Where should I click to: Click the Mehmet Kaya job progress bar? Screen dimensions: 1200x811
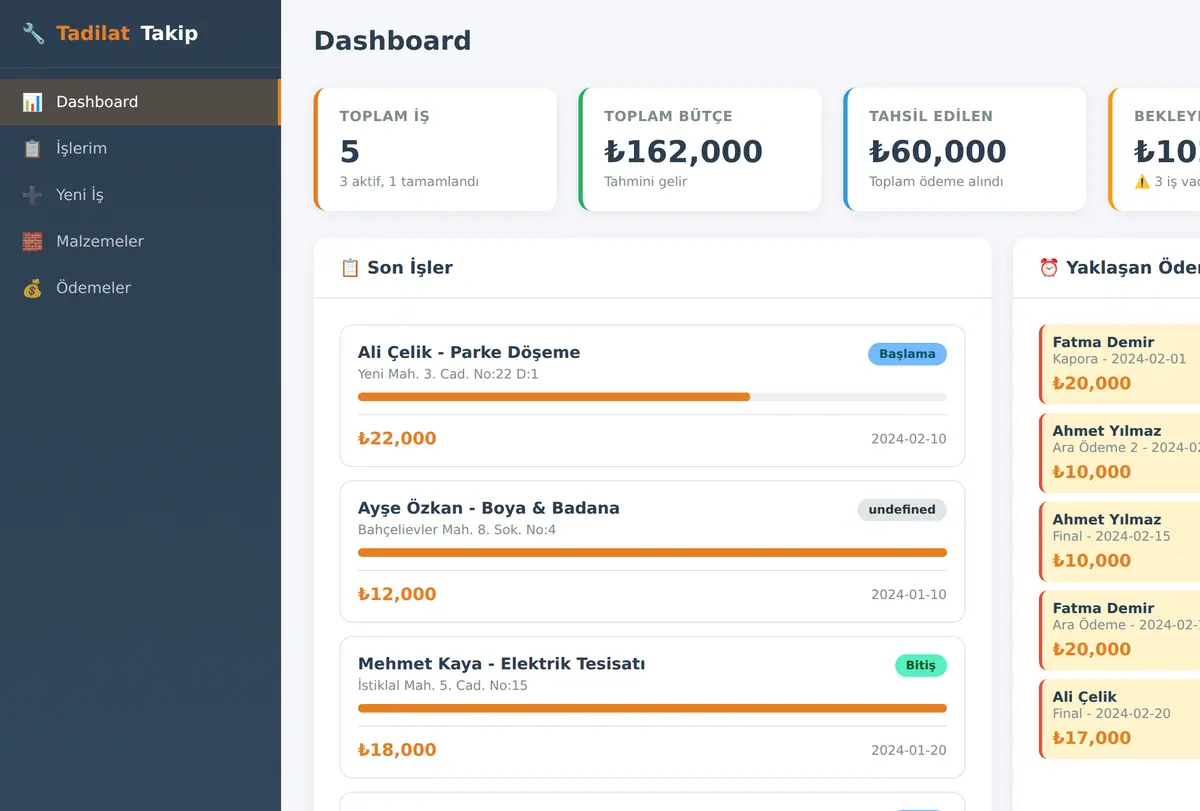652,709
